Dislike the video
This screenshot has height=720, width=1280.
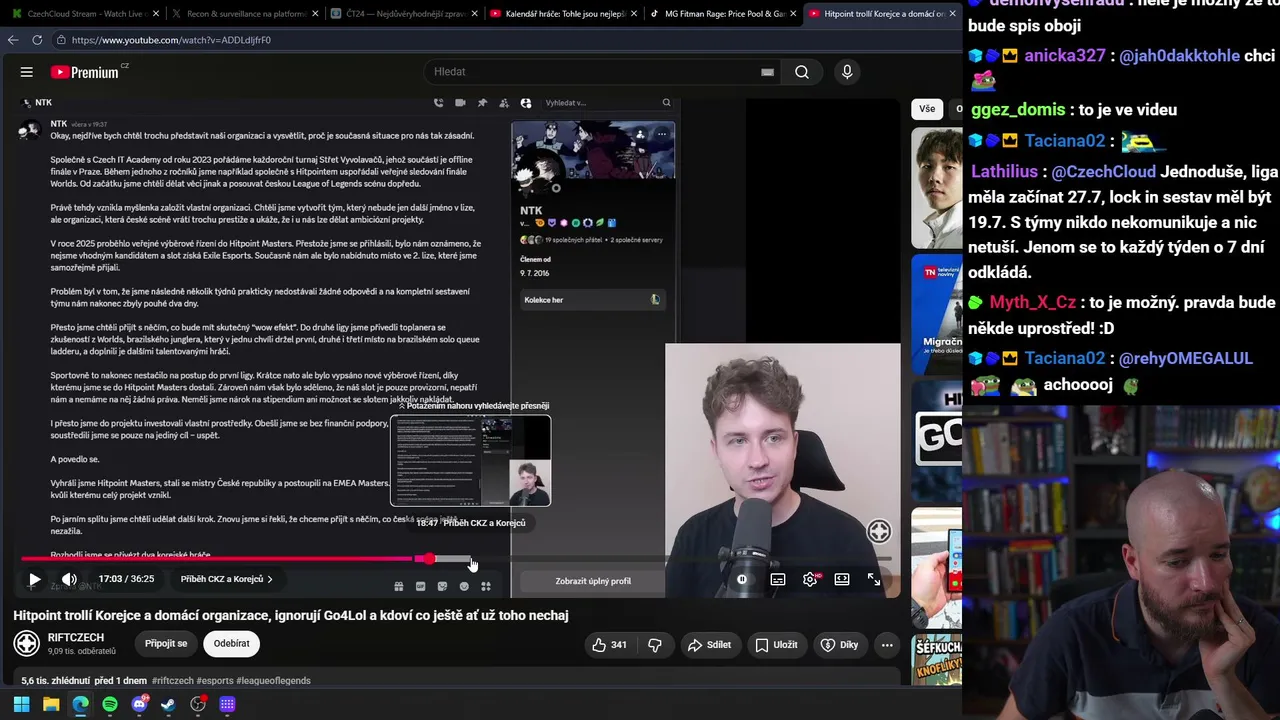tap(655, 645)
